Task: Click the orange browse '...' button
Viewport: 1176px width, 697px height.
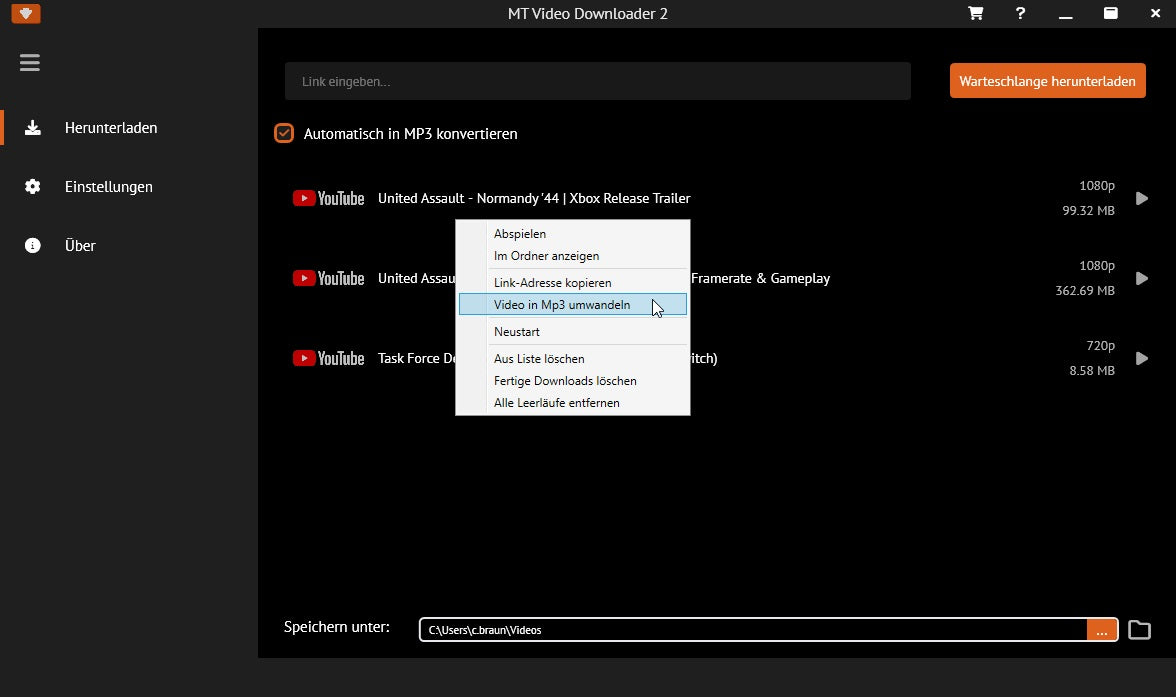Action: pos(1101,630)
